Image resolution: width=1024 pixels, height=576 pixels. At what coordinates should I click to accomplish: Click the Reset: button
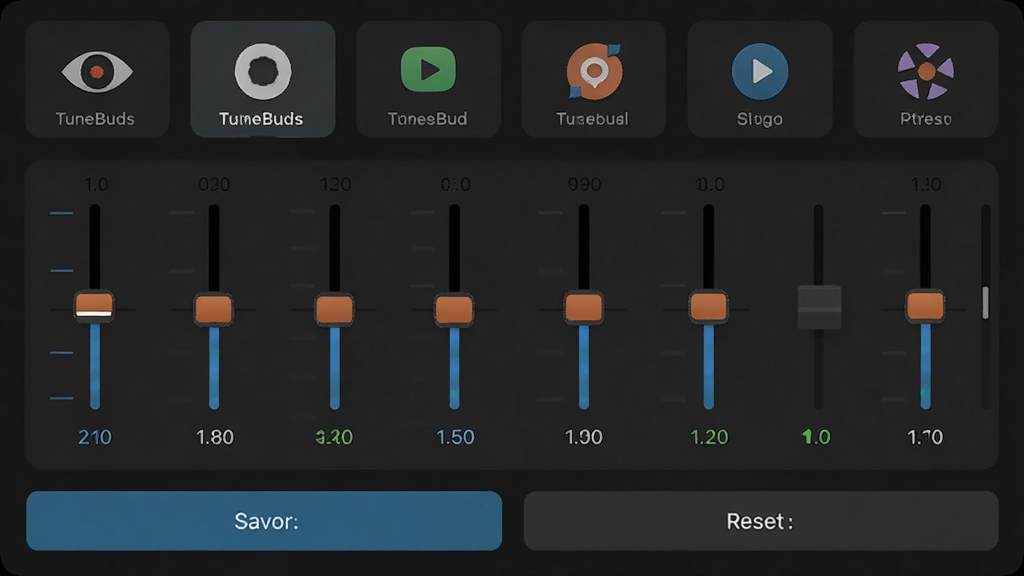(761, 520)
